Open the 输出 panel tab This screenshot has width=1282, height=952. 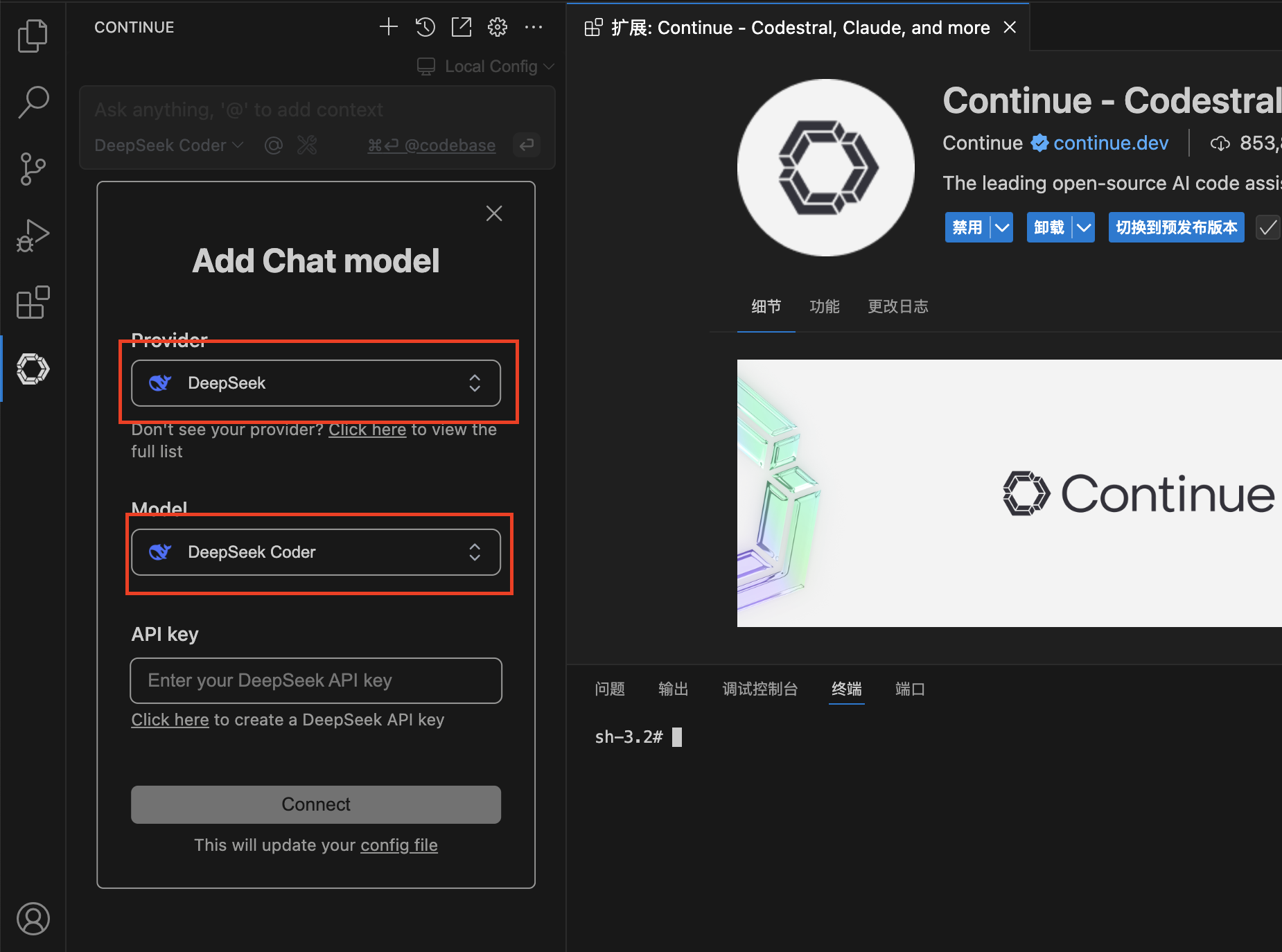674,689
